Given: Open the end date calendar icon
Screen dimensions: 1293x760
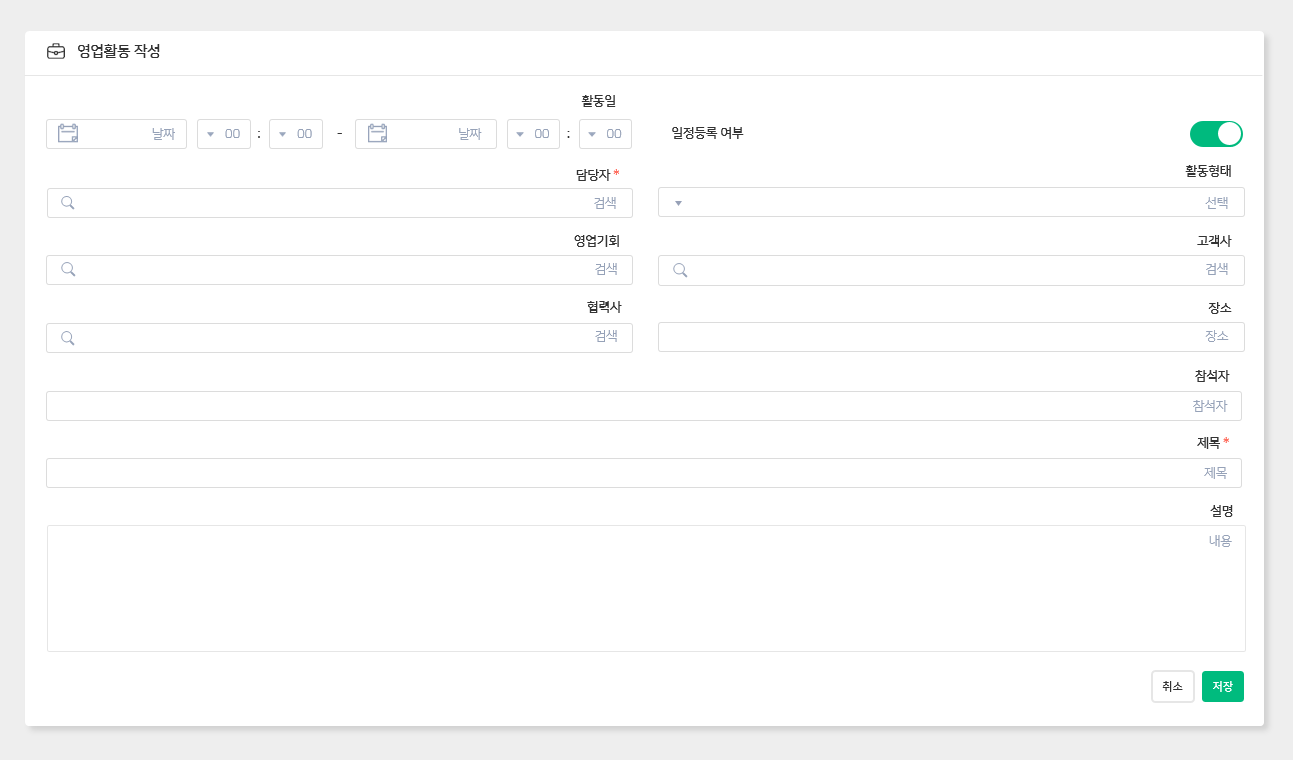Looking at the screenshot, I should click(377, 134).
